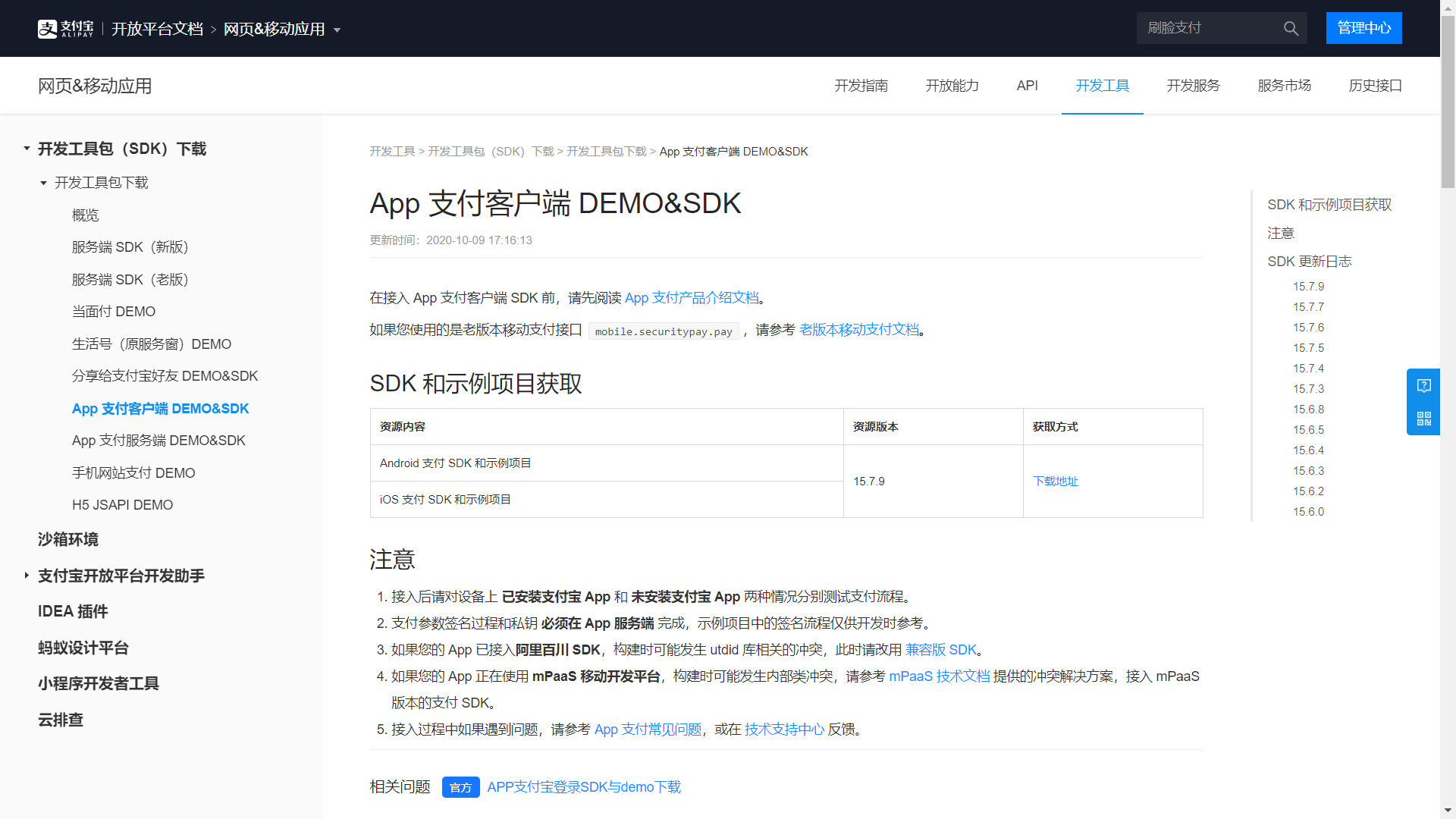Open the 兼容版 SDK link
This screenshot has width=1456, height=819.
coord(941,650)
